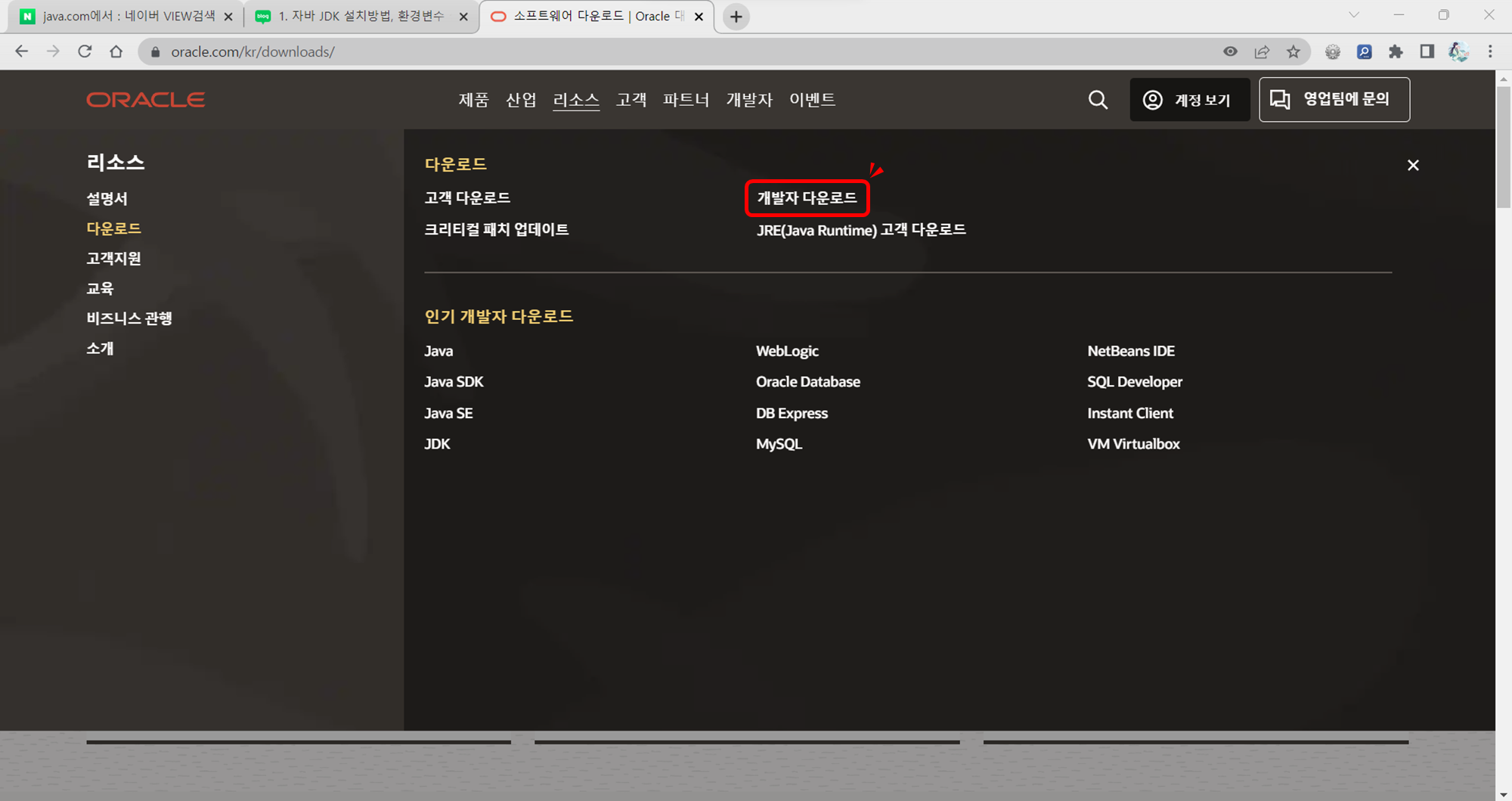Click the Java download link
Image resolution: width=1512 pixels, height=801 pixels.
pos(438,351)
